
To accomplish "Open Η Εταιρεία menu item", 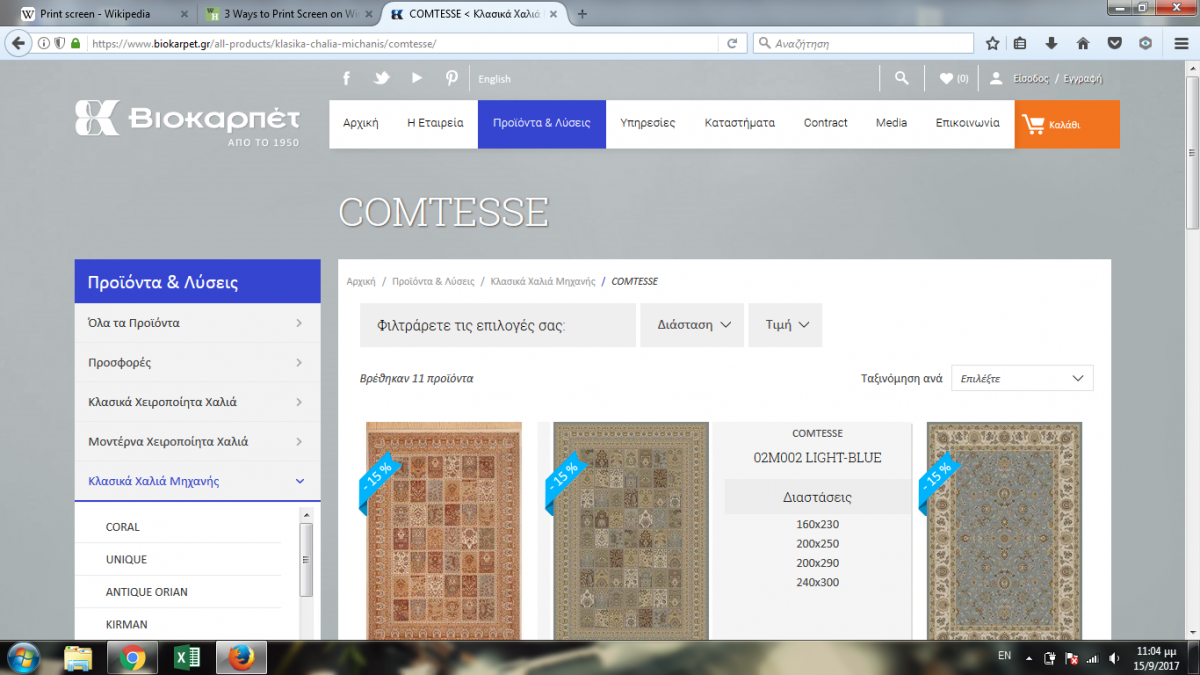I will [x=435, y=123].
